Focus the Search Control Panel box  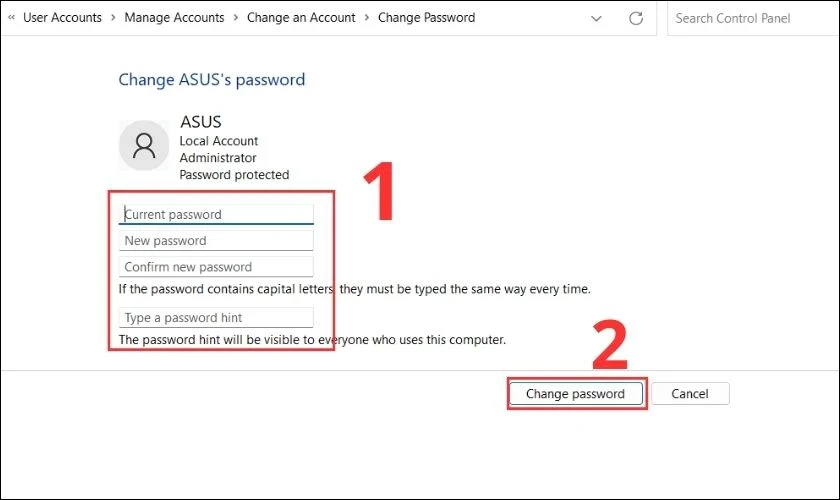coord(750,18)
